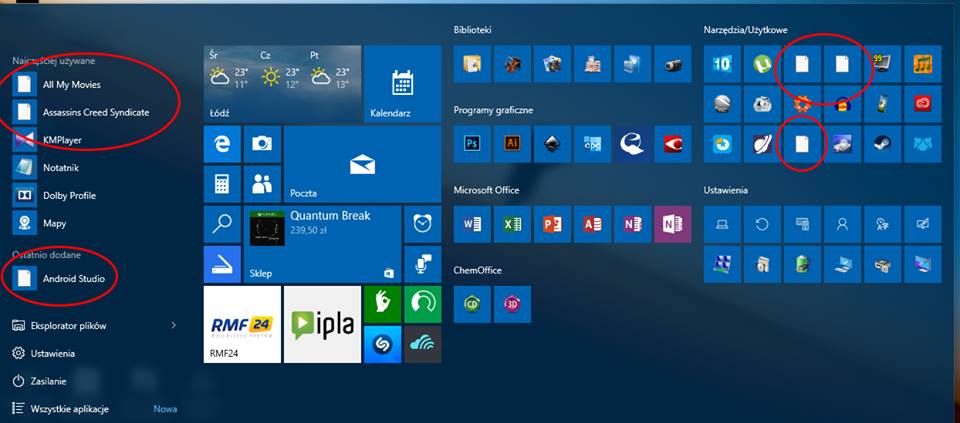Click the ChemOffice group header

tap(478, 270)
